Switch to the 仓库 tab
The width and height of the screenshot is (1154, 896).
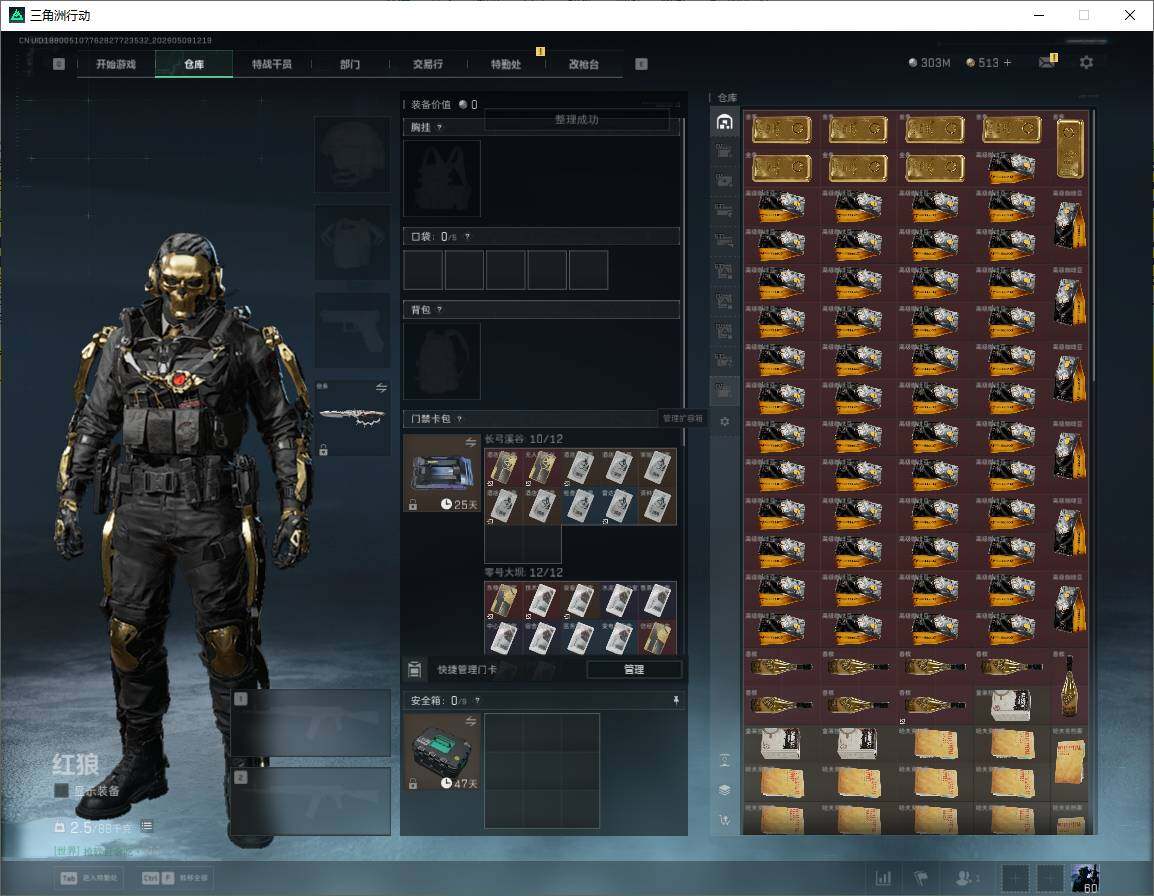[x=194, y=64]
